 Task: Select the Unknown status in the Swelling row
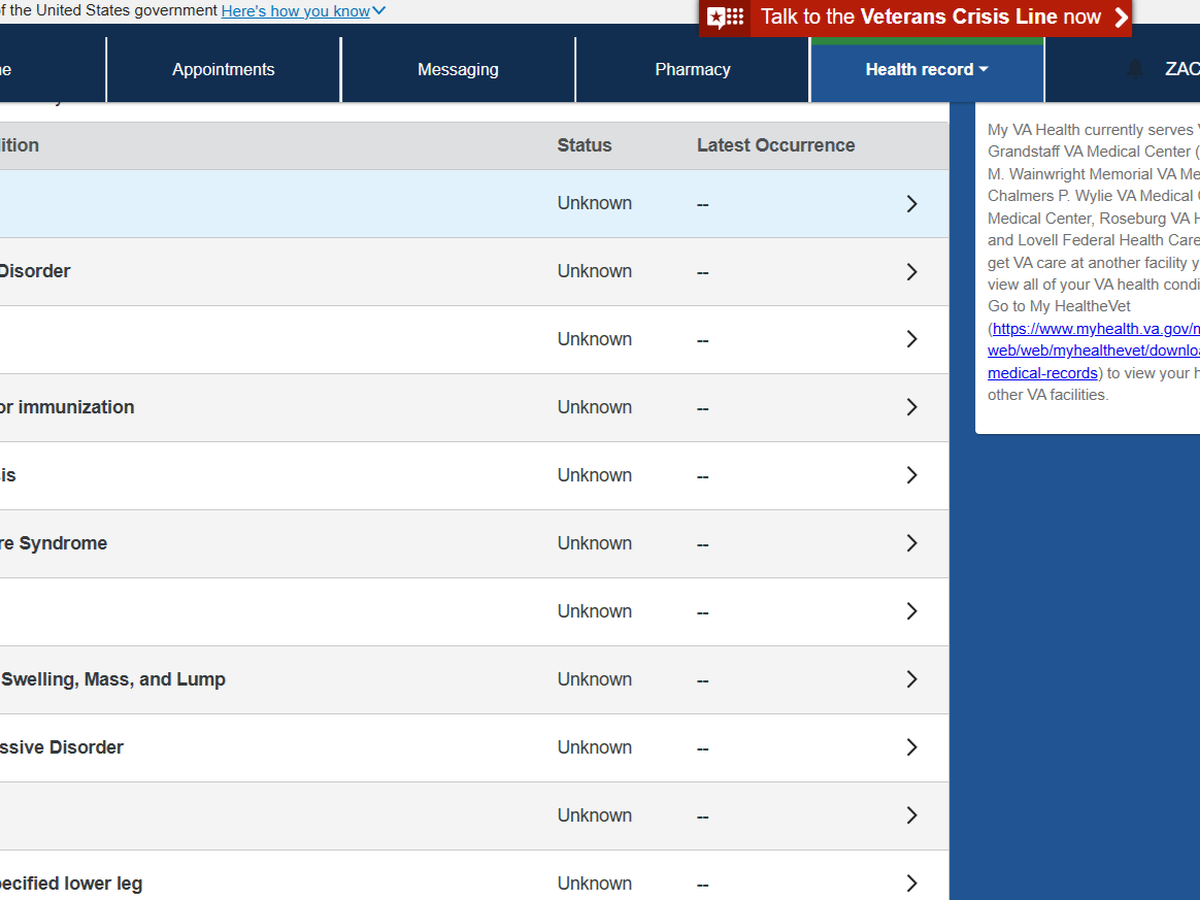pos(594,680)
